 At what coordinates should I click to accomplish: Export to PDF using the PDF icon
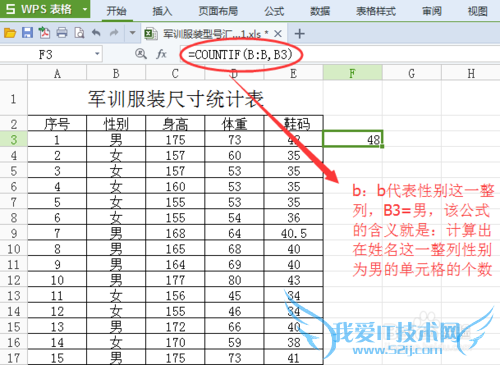pos(44,33)
